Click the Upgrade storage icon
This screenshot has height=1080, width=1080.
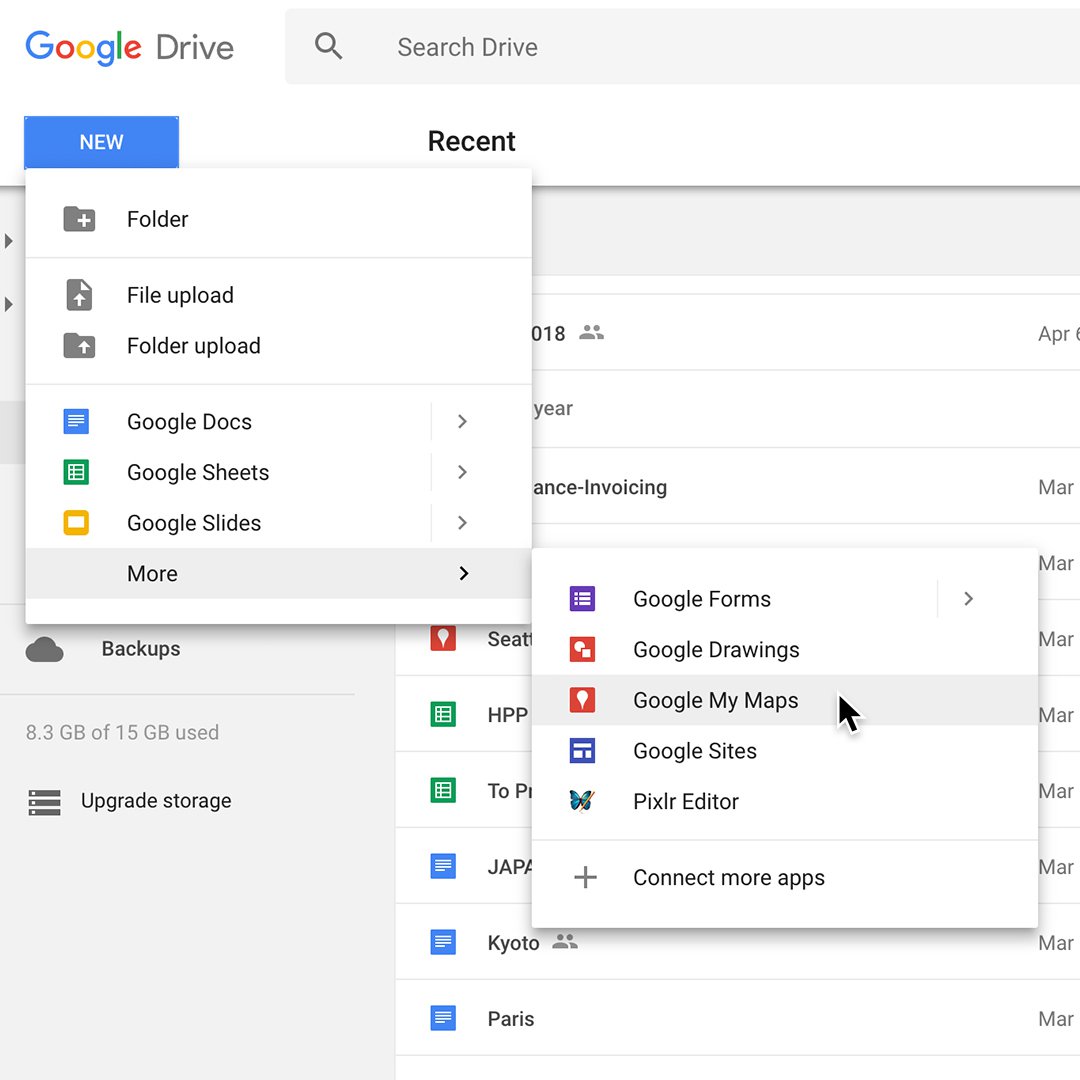pos(45,802)
